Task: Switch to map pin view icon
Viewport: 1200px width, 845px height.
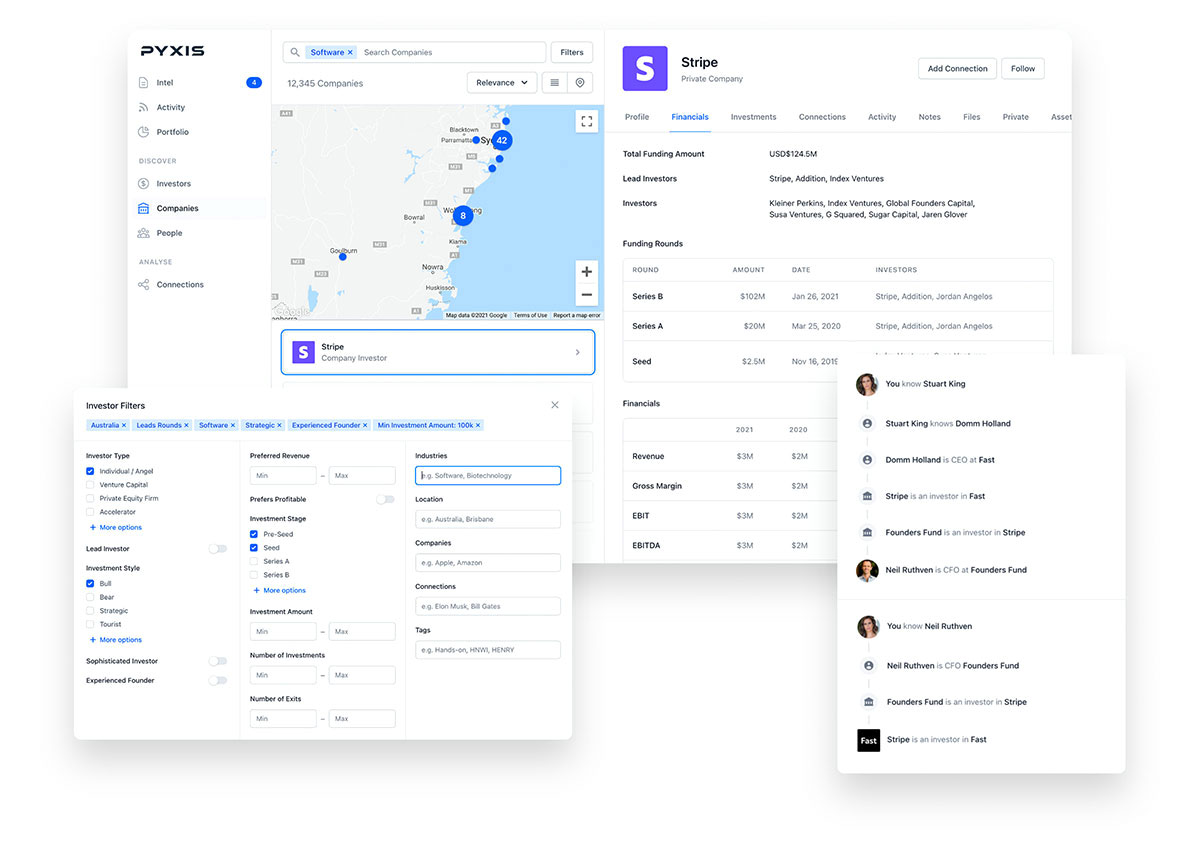Action: (x=580, y=83)
